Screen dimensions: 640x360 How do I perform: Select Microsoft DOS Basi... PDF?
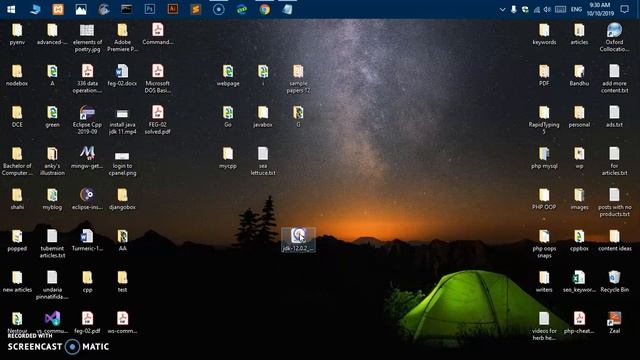[x=158, y=79]
